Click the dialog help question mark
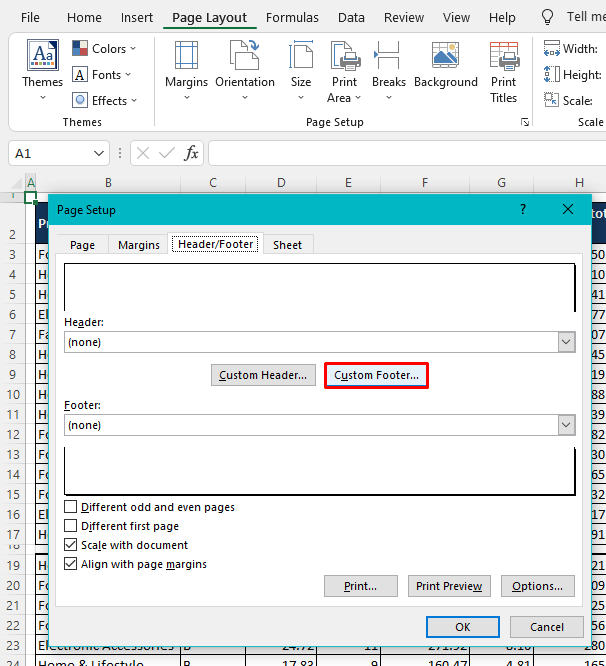 (x=523, y=209)
